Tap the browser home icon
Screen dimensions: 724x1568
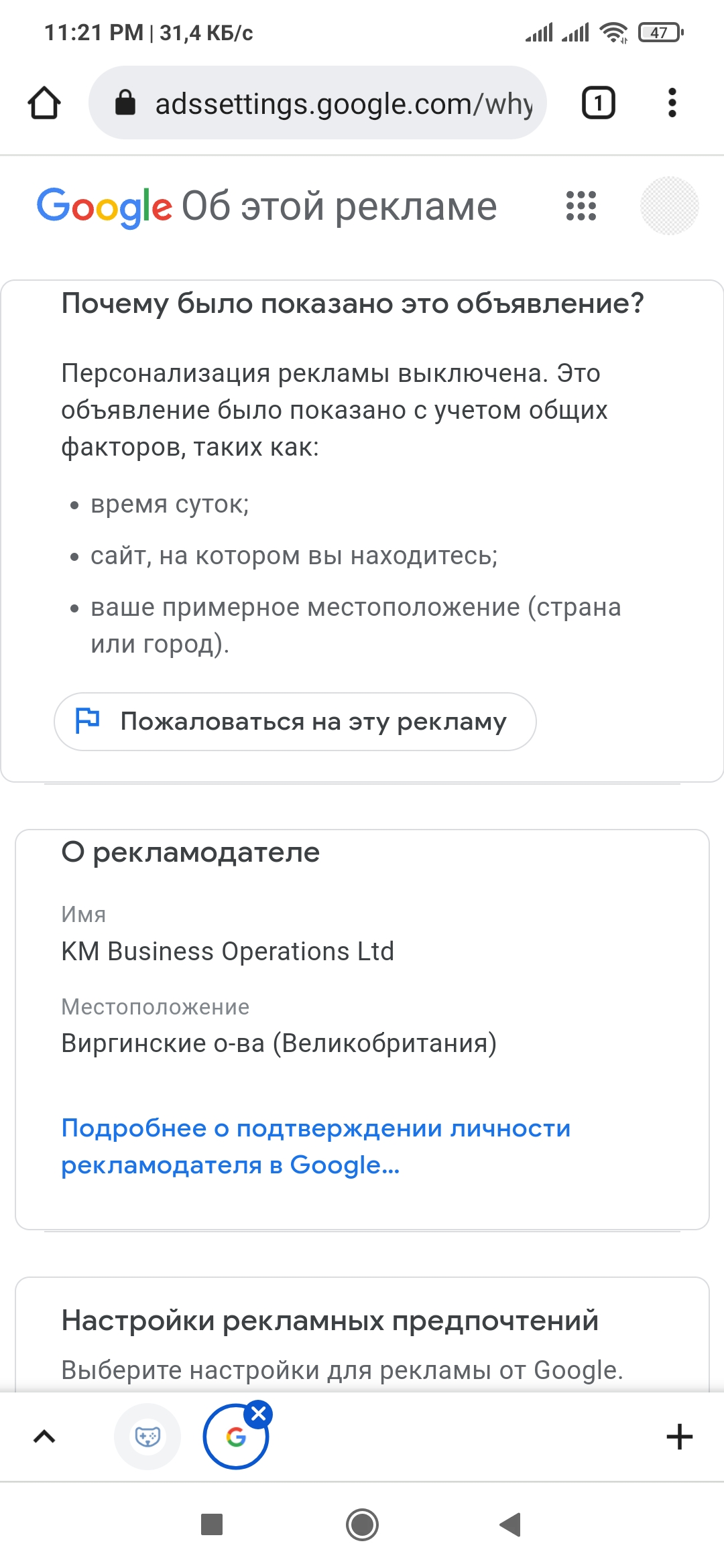(x=44, y=103)
